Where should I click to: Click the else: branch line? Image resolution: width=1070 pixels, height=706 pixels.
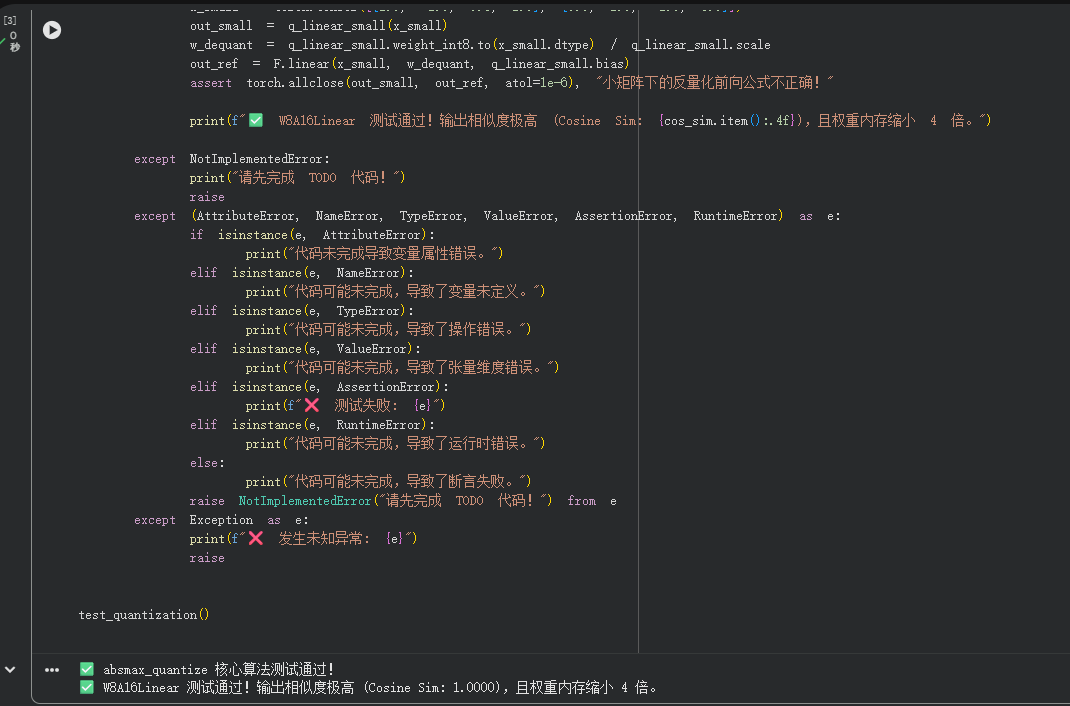click(x=207, y=462)
